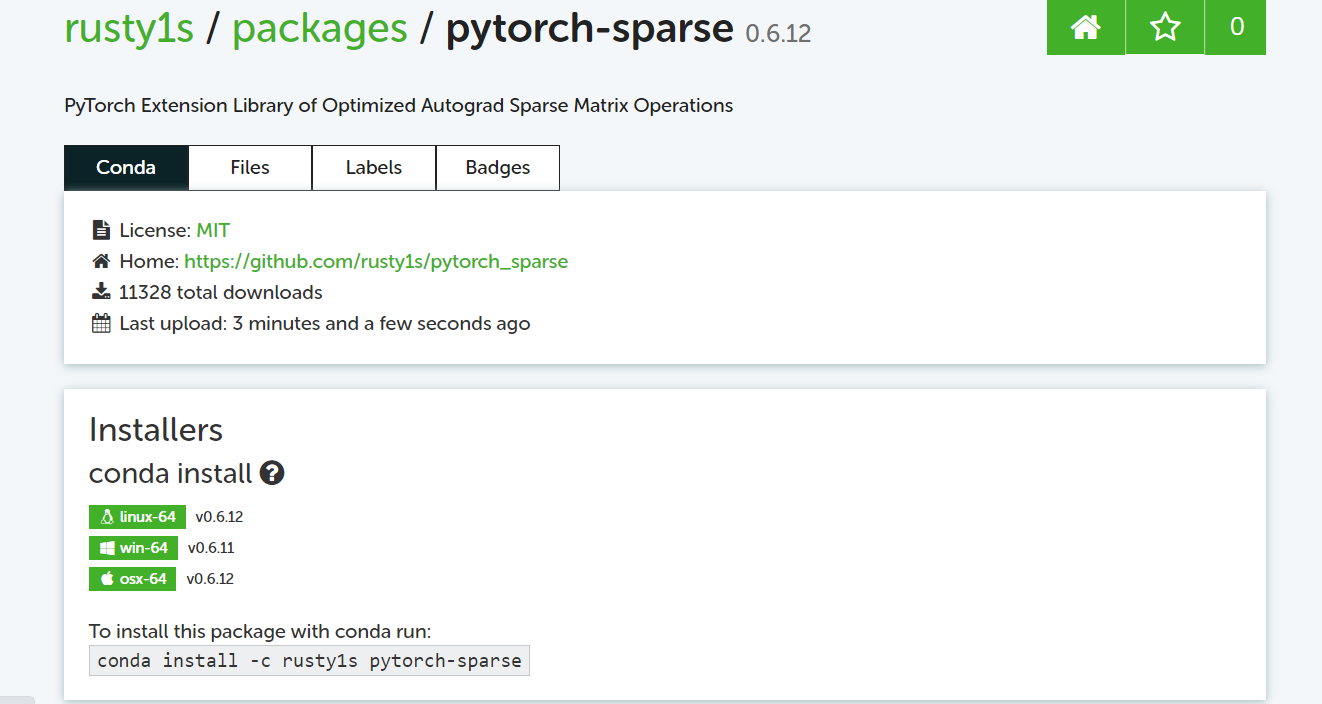Open the favorites count showing 0
1322x704 pixels.
[1236, 27]
